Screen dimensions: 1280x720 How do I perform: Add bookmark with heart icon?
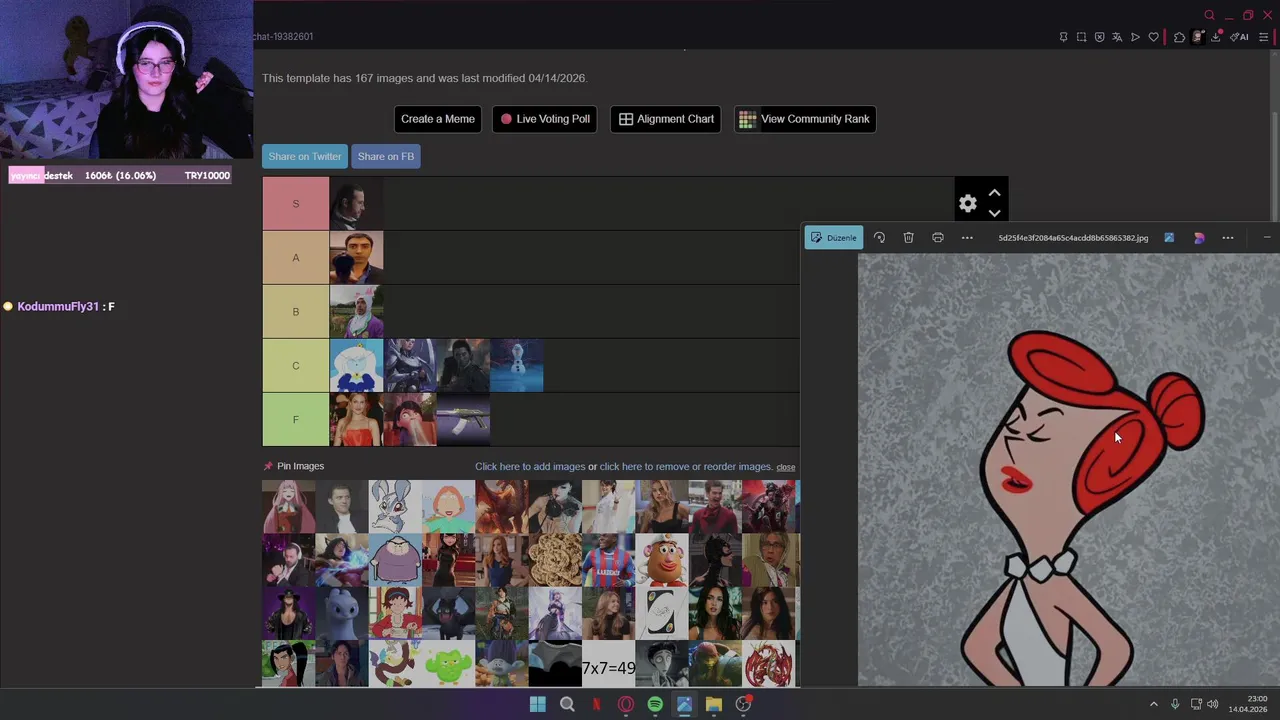point(1153,37)
